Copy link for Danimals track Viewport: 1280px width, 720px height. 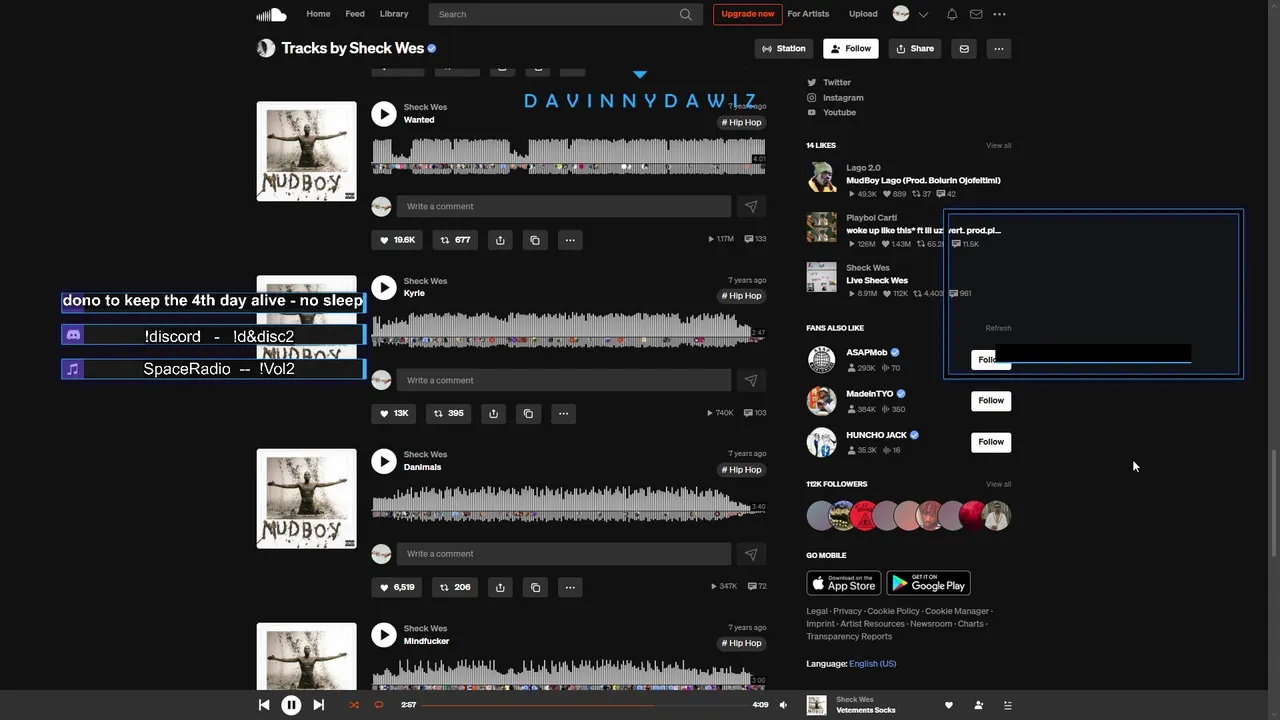(535, 587)
